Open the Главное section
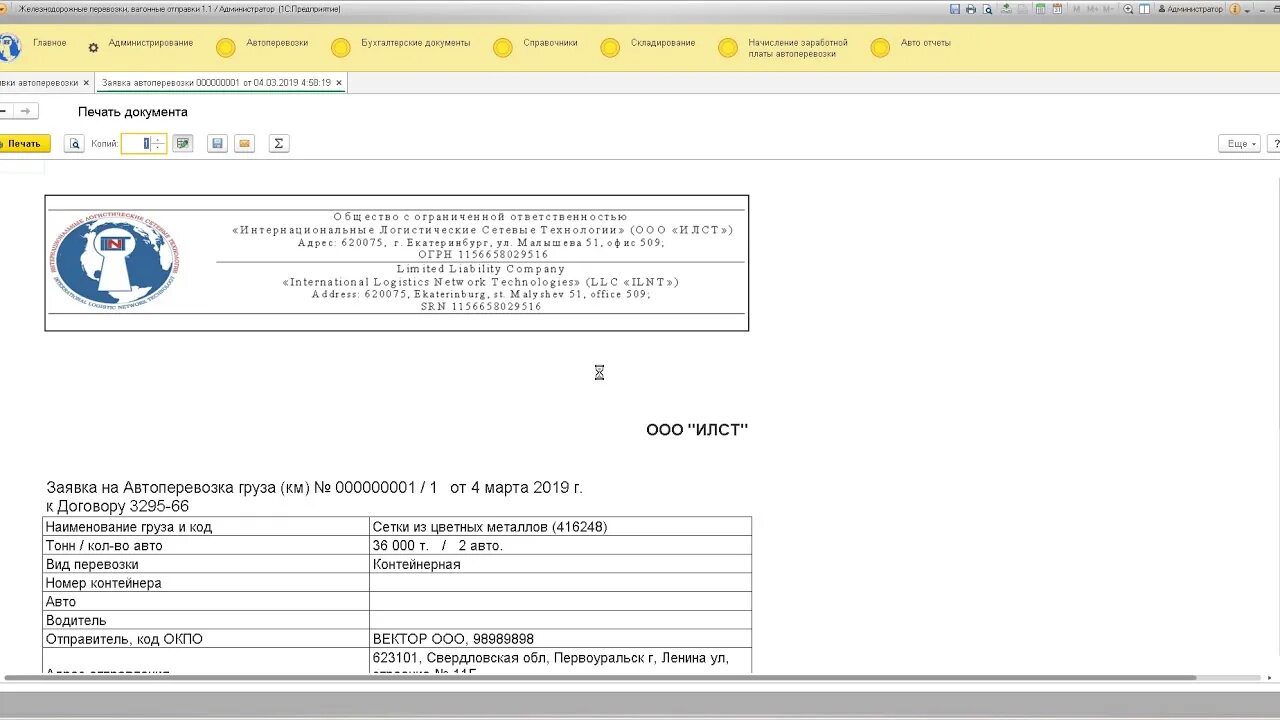The width and height of the screenshot is (1280, 720). point(49,43)
